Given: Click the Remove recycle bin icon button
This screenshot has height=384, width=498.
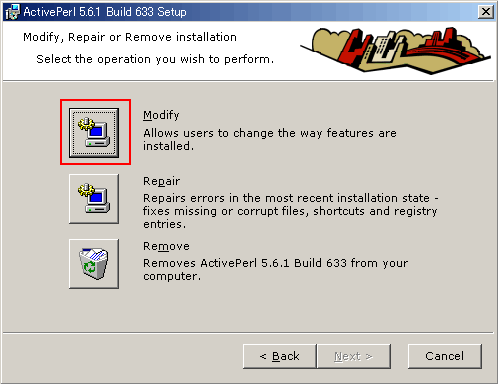Looking at the screenshot, I should tap(94, 264).
